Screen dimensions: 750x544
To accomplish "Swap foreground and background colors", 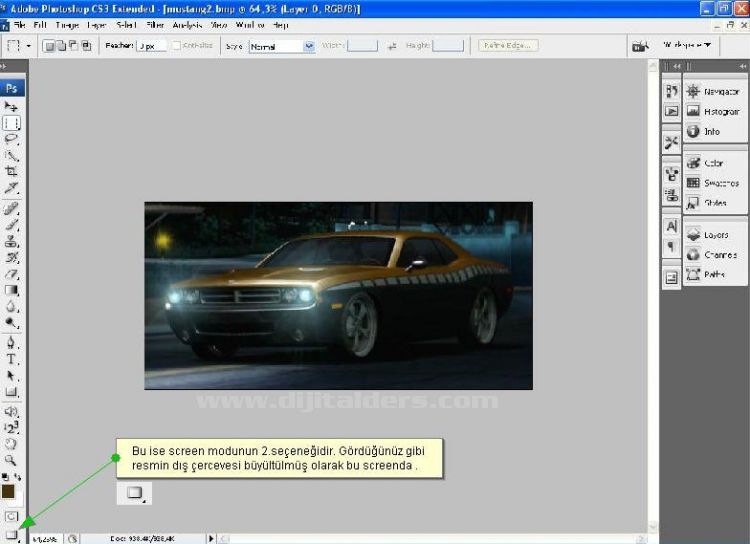I will pos(18,477).
